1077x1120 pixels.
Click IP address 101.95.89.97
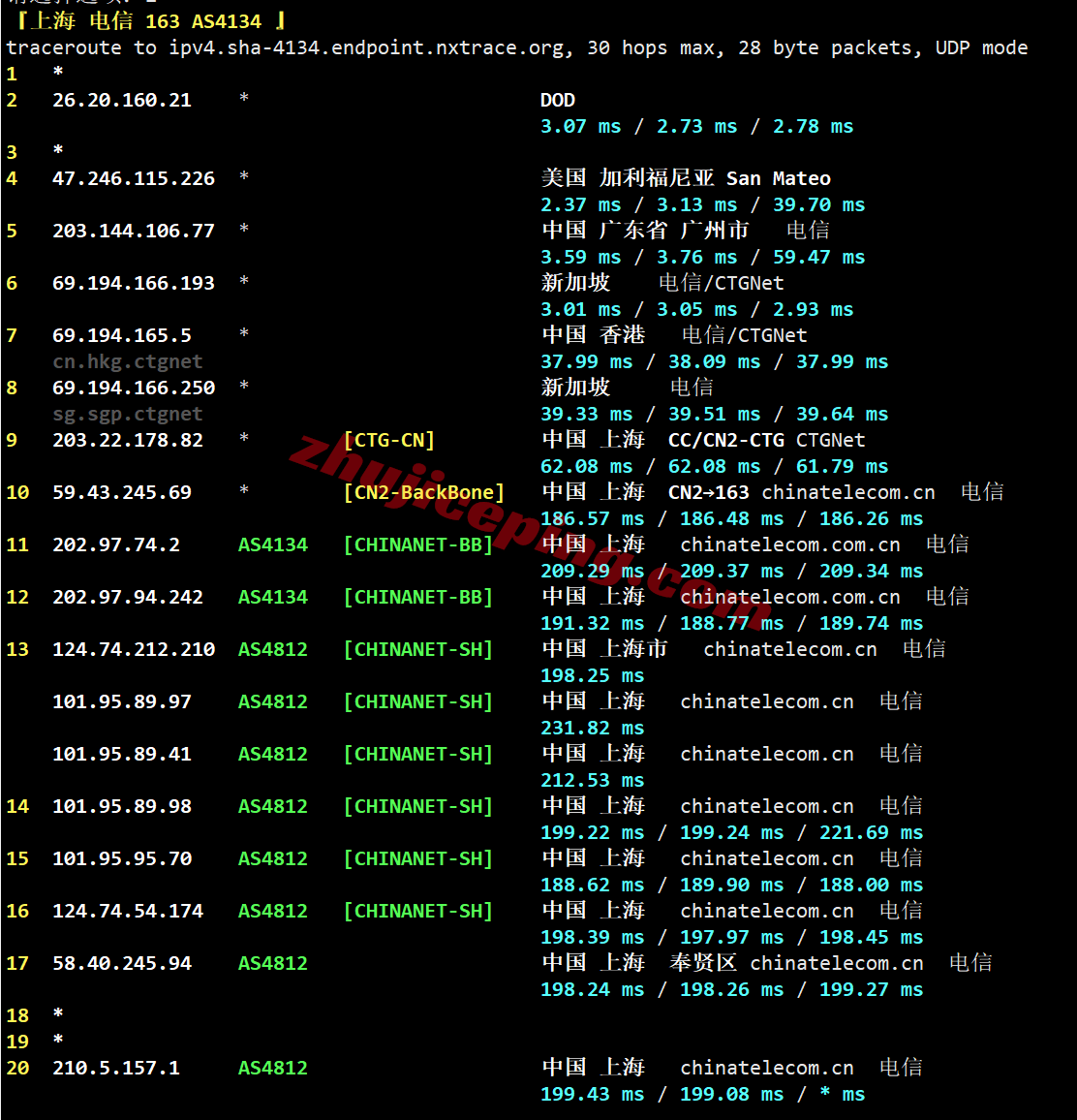(x=122, y=701)
